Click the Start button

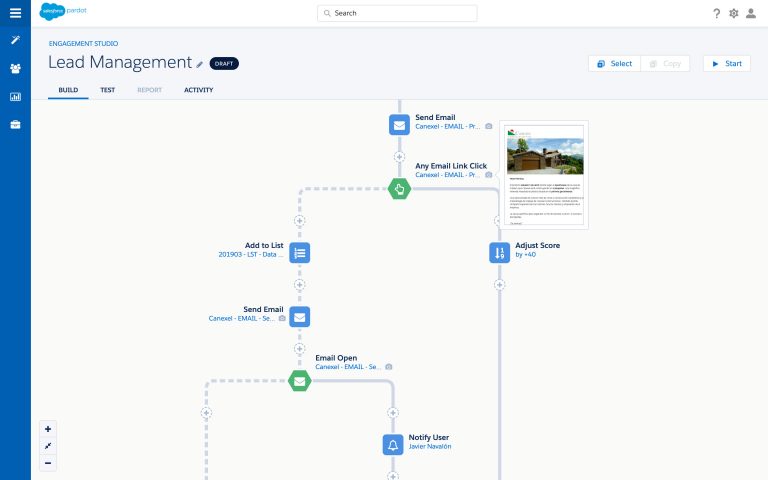726,63
